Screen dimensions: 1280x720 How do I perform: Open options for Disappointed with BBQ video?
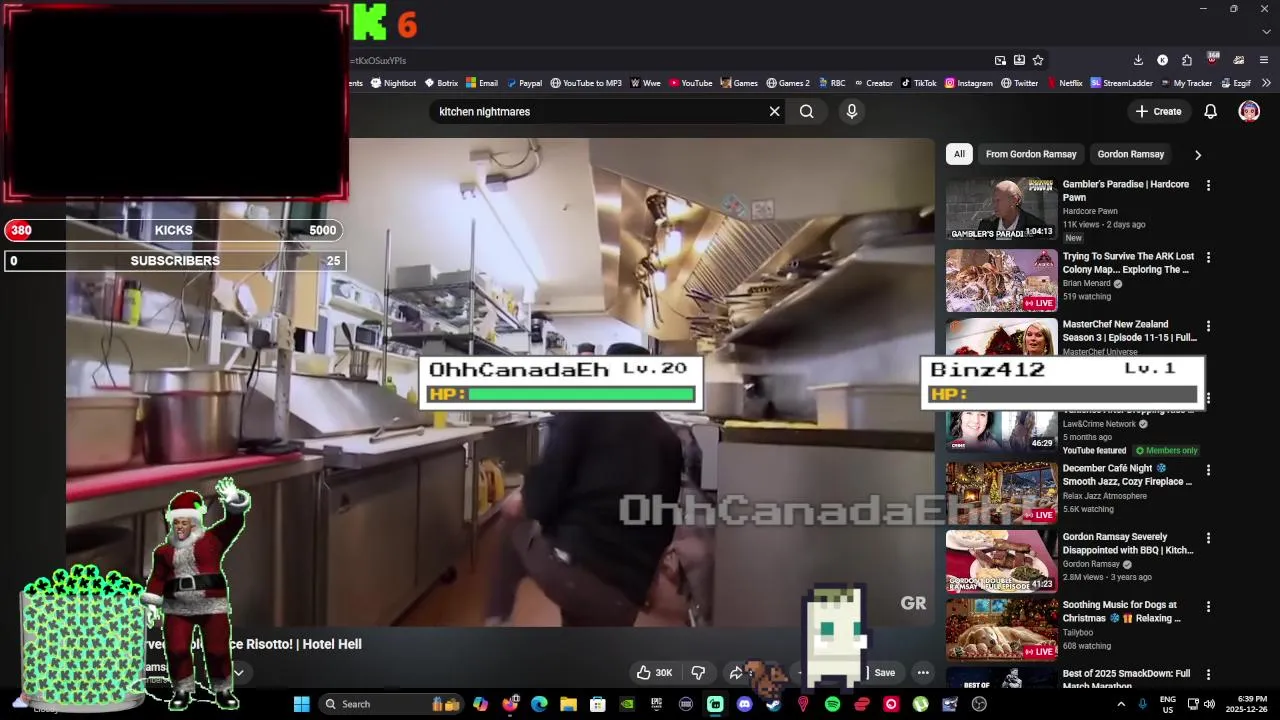[x=1208, y=538]
